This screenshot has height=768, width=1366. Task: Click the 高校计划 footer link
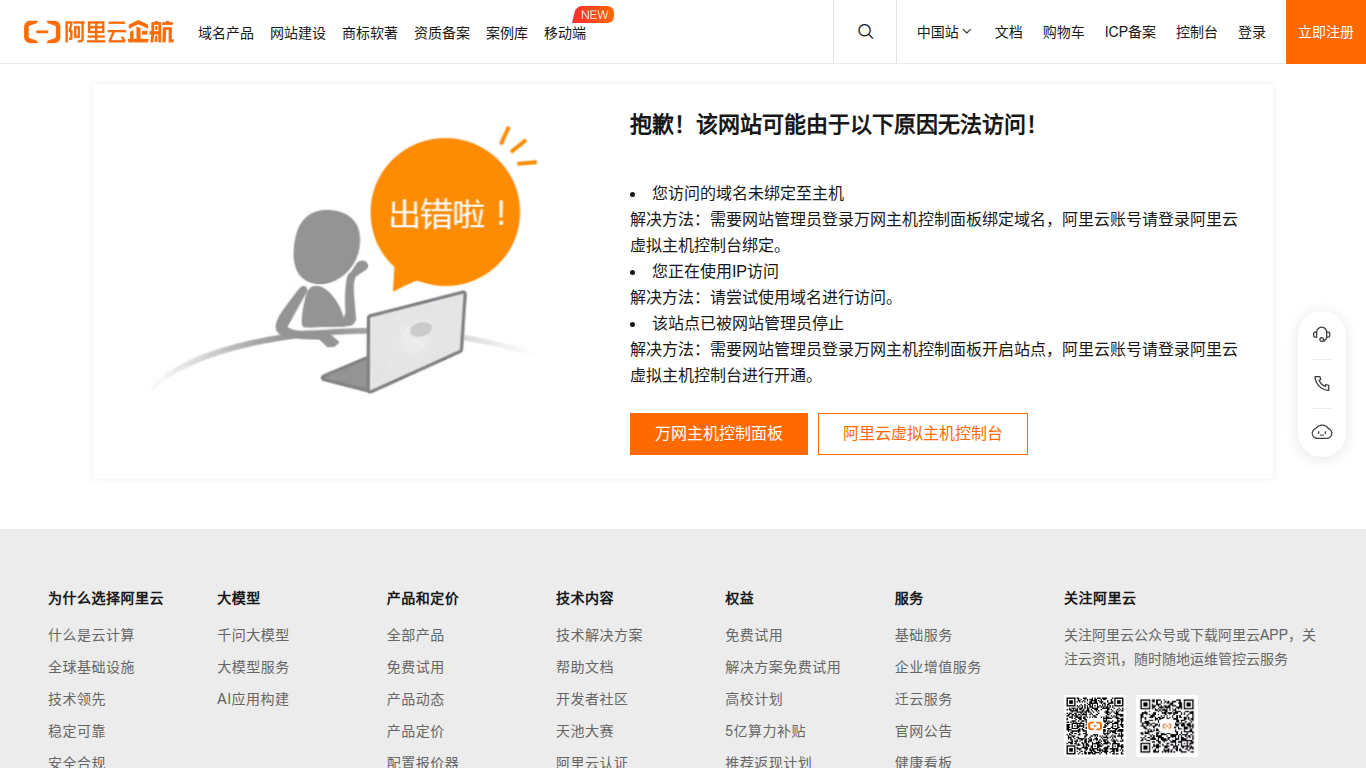tap(754, 699)
